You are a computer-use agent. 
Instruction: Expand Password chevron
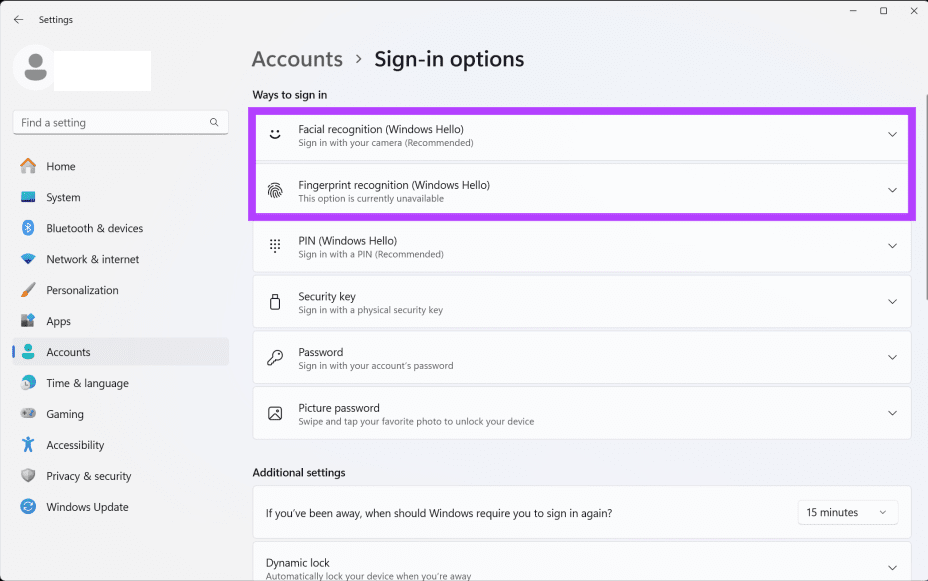892,357
